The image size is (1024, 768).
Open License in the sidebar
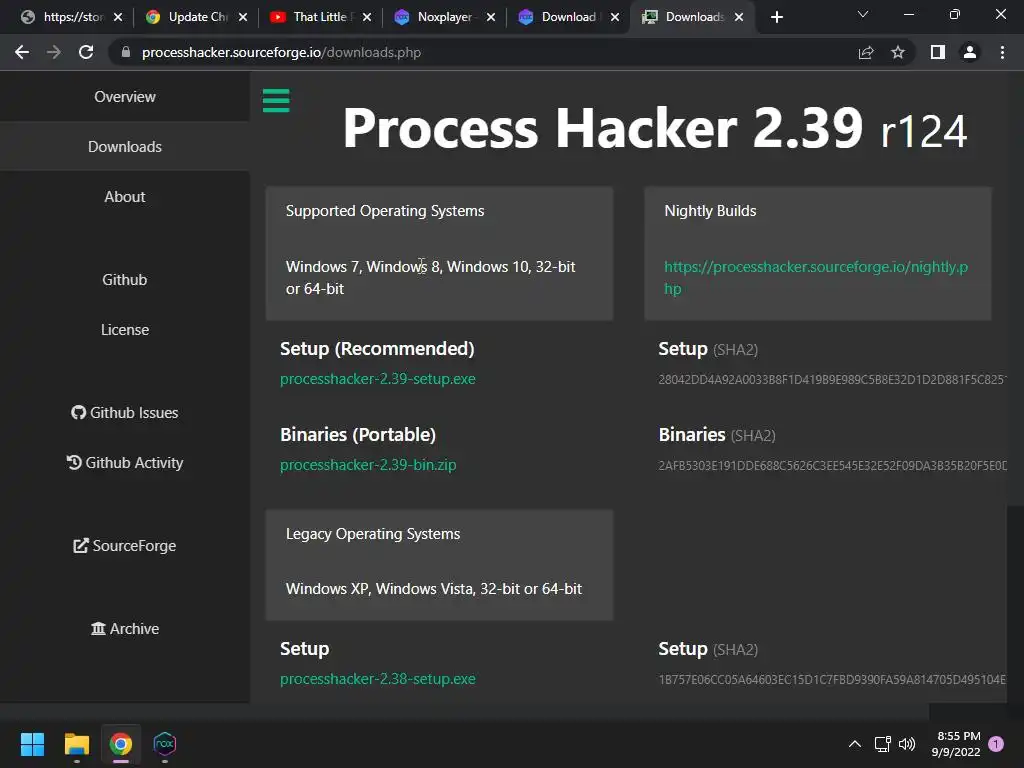coord(125,330)
